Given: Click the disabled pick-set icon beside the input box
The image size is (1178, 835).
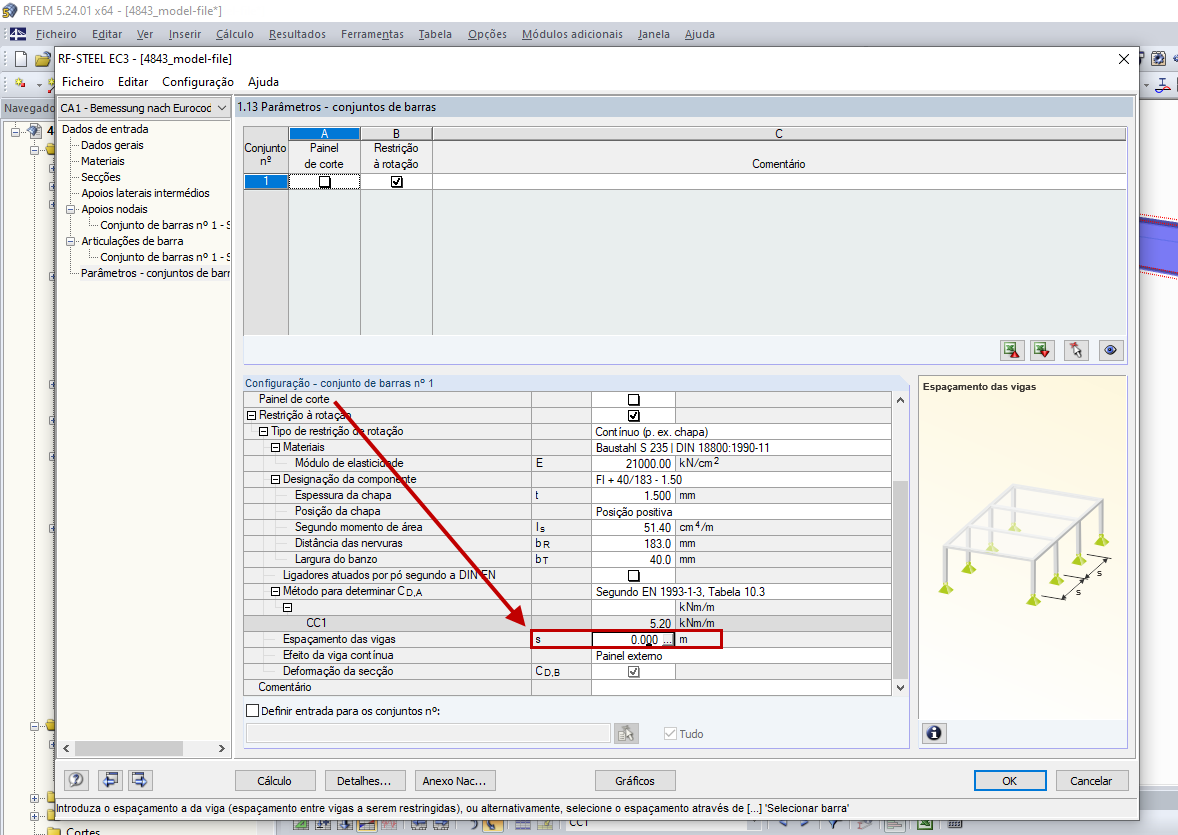Looking at the screenshot, I should click(x=626, y=734).
